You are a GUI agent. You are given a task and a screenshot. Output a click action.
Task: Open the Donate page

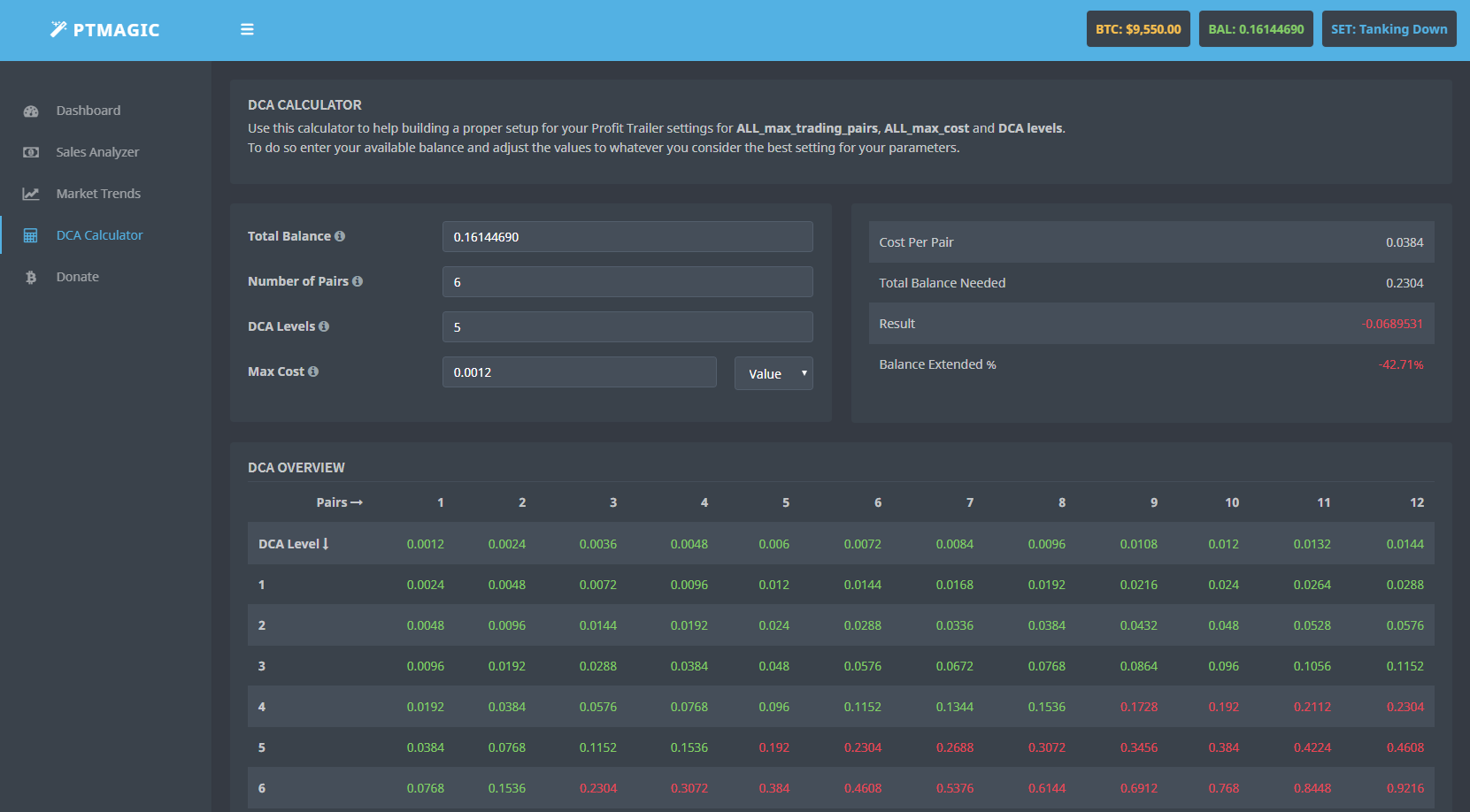[x=78, y=277]
